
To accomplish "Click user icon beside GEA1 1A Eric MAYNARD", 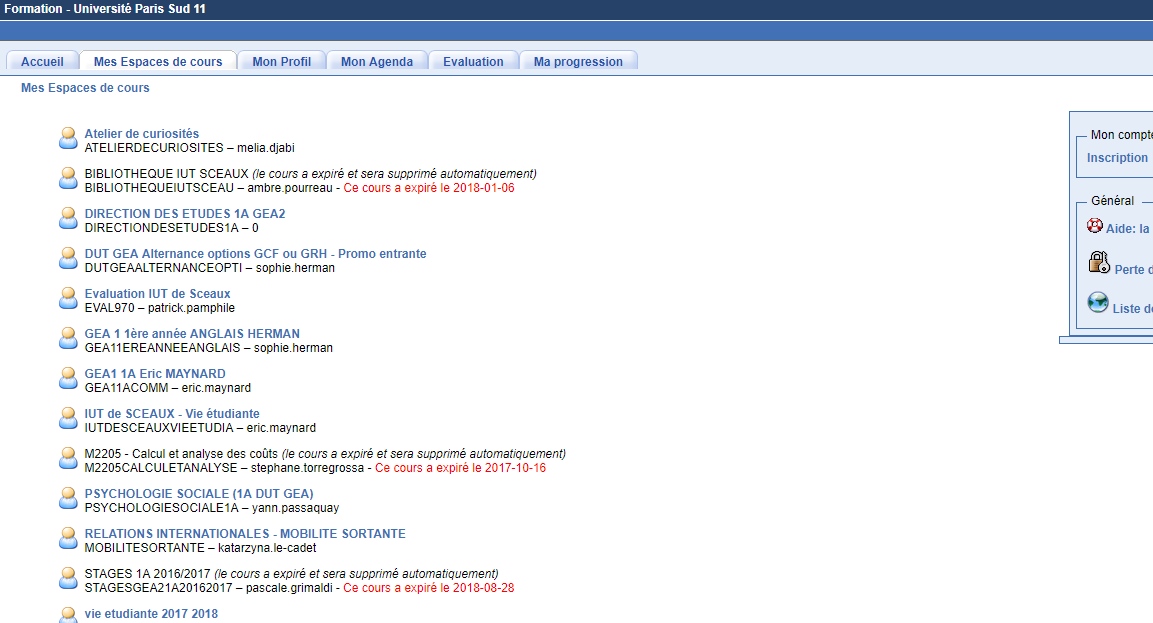I will pyautogui.click(x=68, y=378).
